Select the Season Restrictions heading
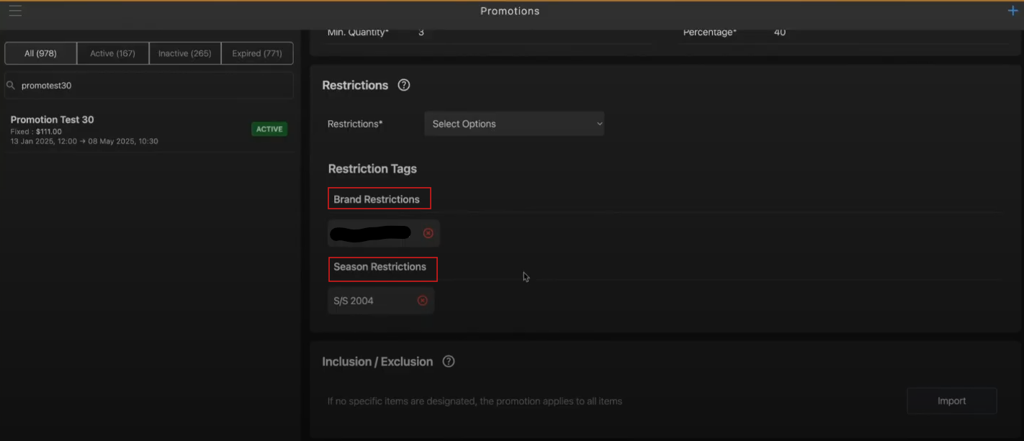This screenshot has height=441, width=1024. click(x=380, y=267)
